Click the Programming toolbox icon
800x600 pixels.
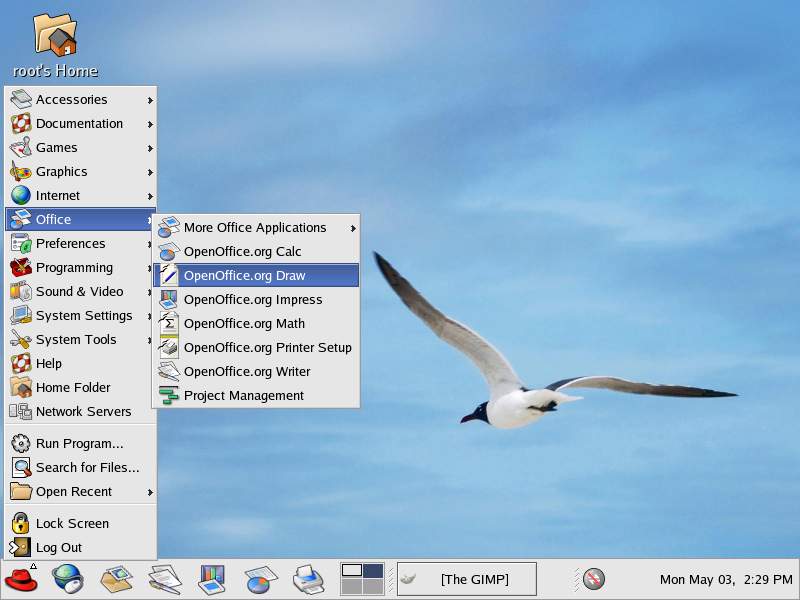point(21,267)
